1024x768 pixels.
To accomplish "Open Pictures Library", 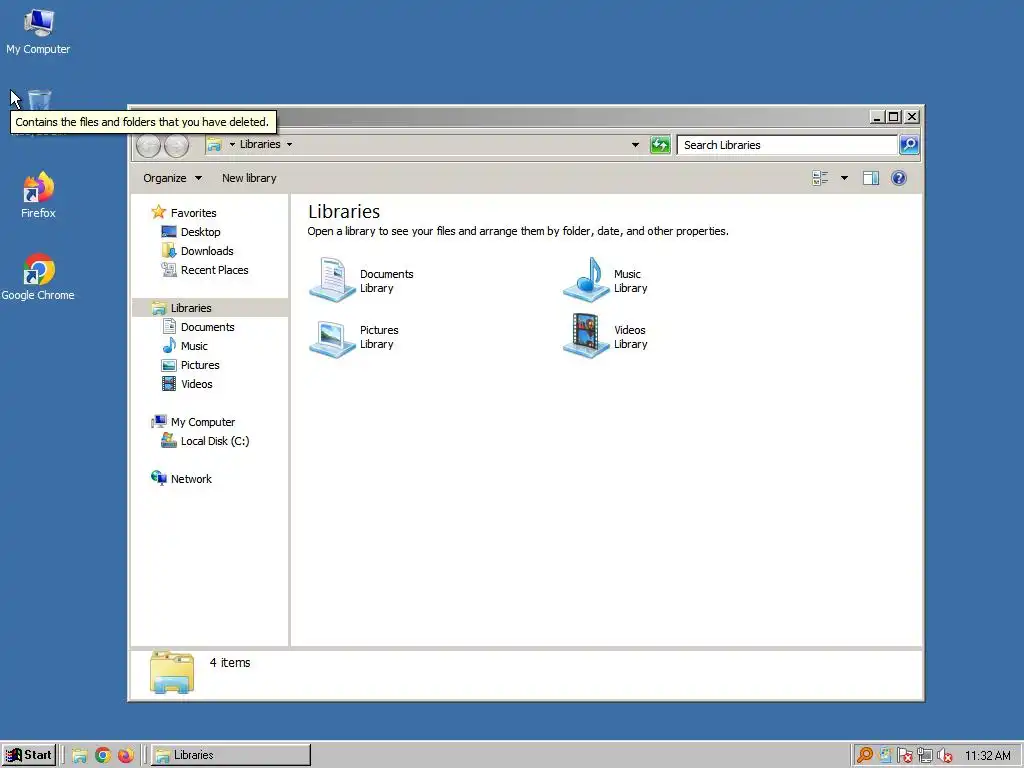I will 354,337.
